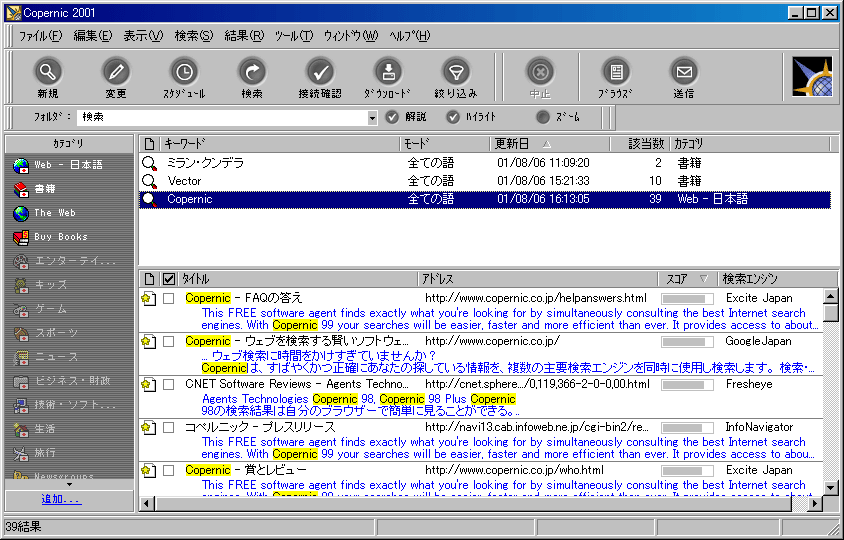This screenshot has width=844, height=540.
Task: Select The Web category
Action: pos(45,213)
